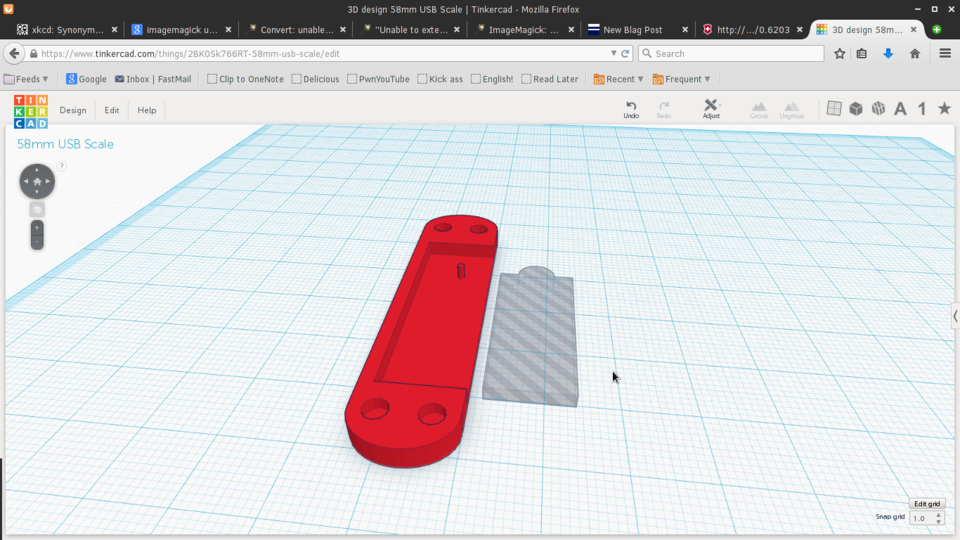Switch to the New Blag Post tab
The height and width of the screenshot is (540, 960).
coord(632,30)
